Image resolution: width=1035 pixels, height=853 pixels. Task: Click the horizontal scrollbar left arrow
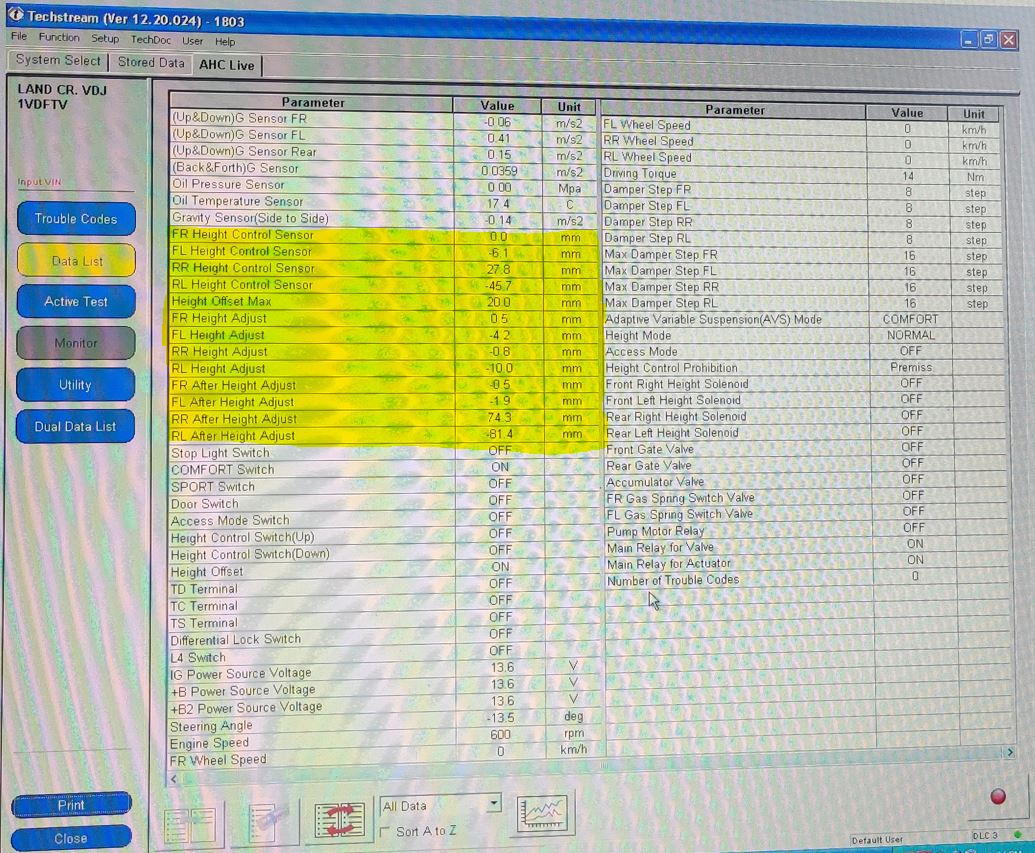point(174,779)
